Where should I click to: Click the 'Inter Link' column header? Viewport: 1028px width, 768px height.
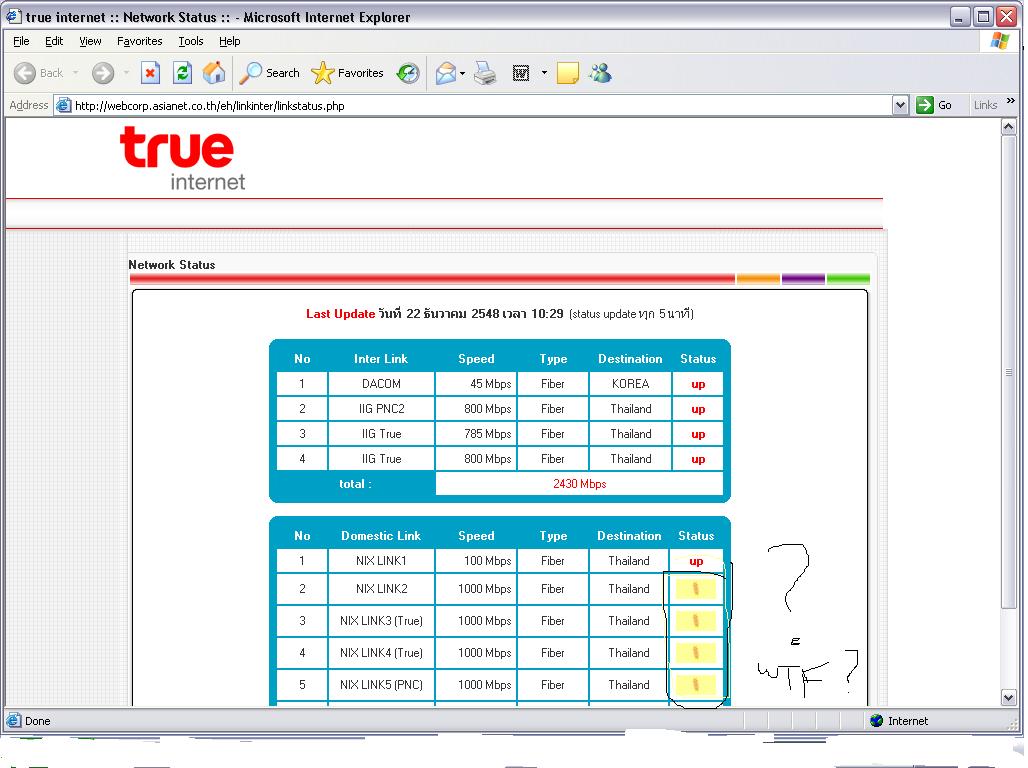381,359
